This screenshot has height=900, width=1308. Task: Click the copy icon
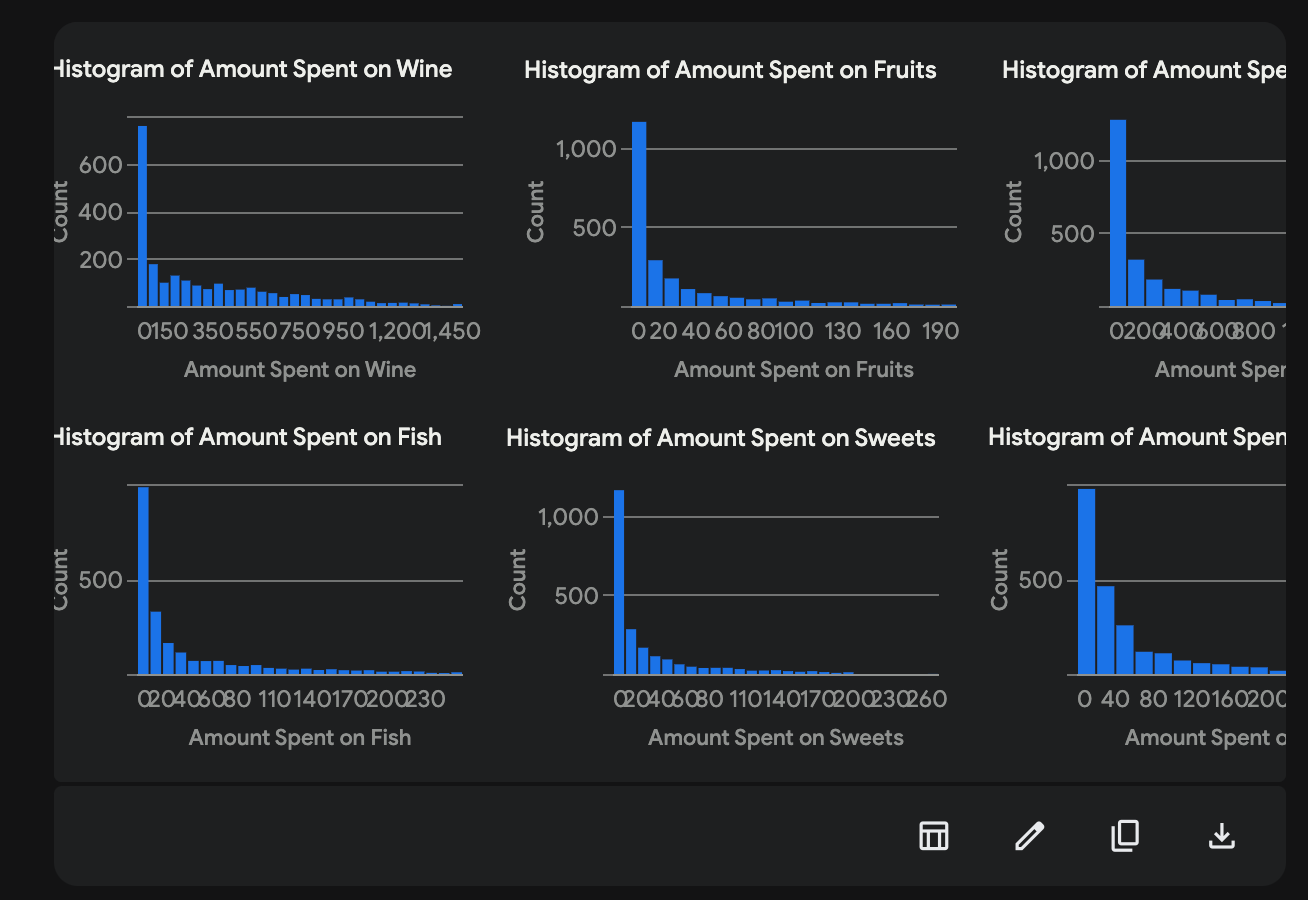coord(1125,835)
